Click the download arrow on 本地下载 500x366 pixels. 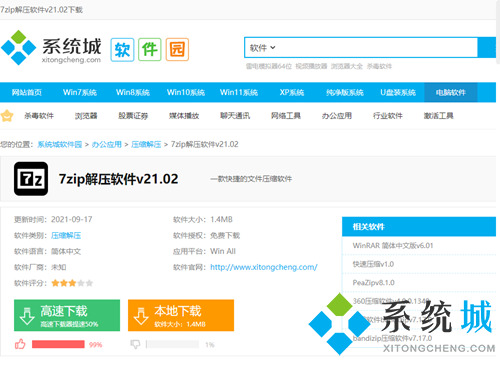pyautogui.click(x=141, y=316)
